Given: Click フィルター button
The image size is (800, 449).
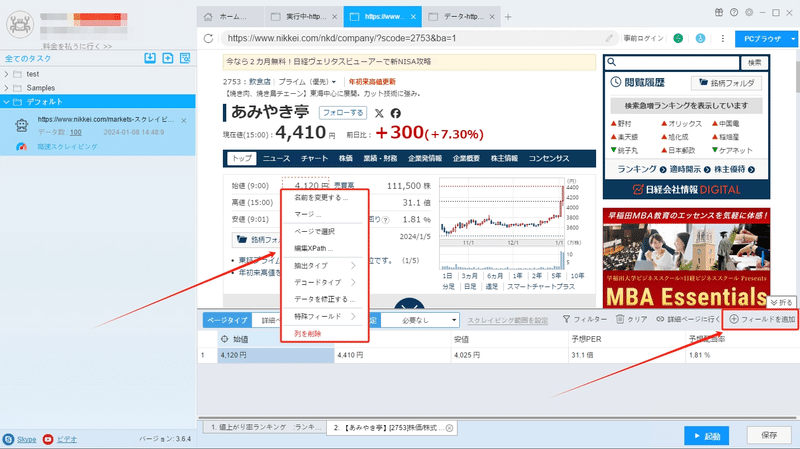Looking at the screenshot, I should [585, 319].
